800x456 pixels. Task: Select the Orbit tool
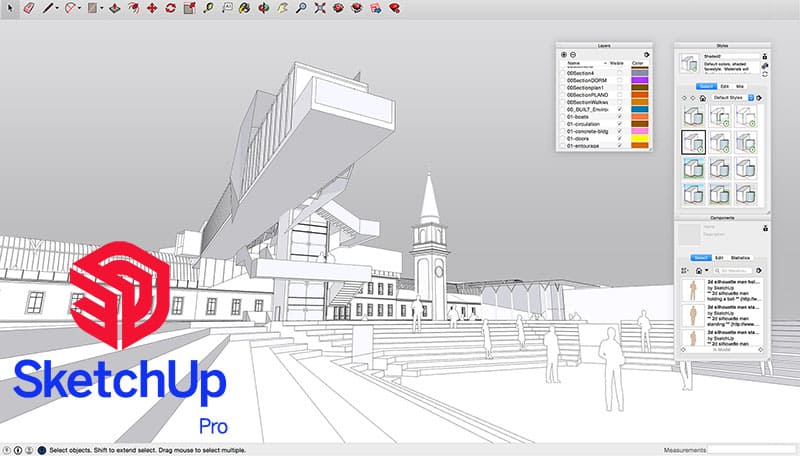coord(264,8)
